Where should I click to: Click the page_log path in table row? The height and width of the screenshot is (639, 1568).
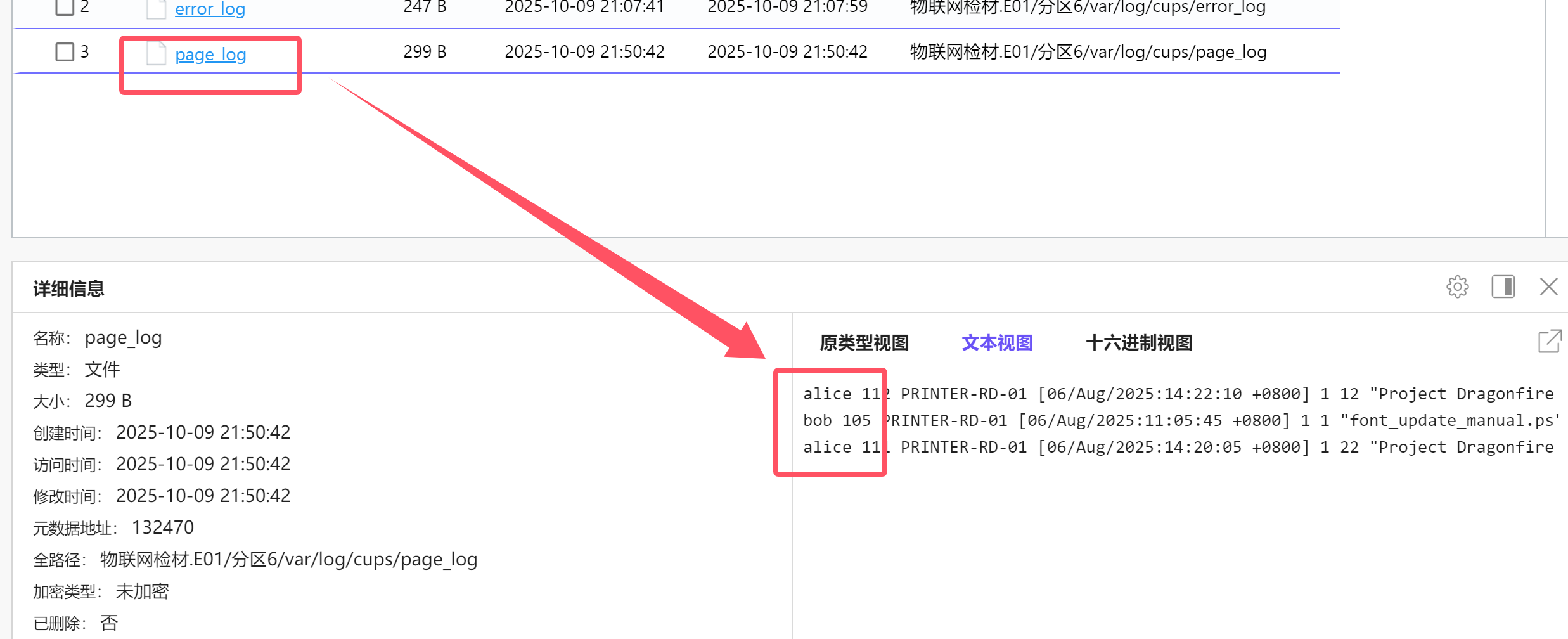[1088, 51]
